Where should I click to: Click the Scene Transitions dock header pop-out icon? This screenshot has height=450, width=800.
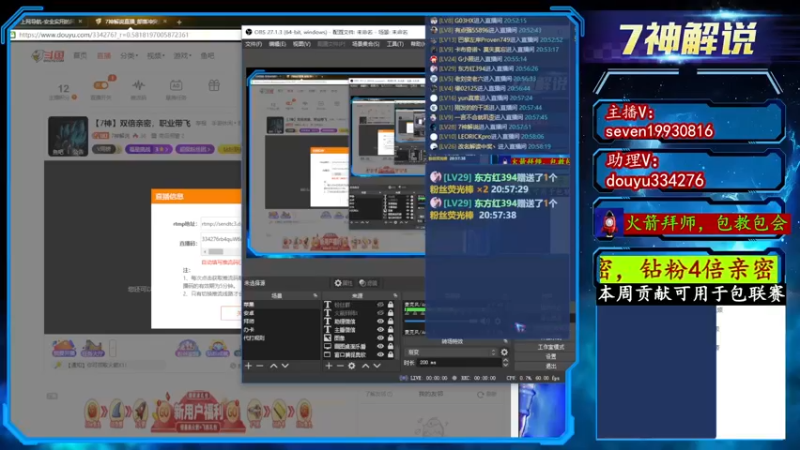pyautogui.click(x=506, y=341)
